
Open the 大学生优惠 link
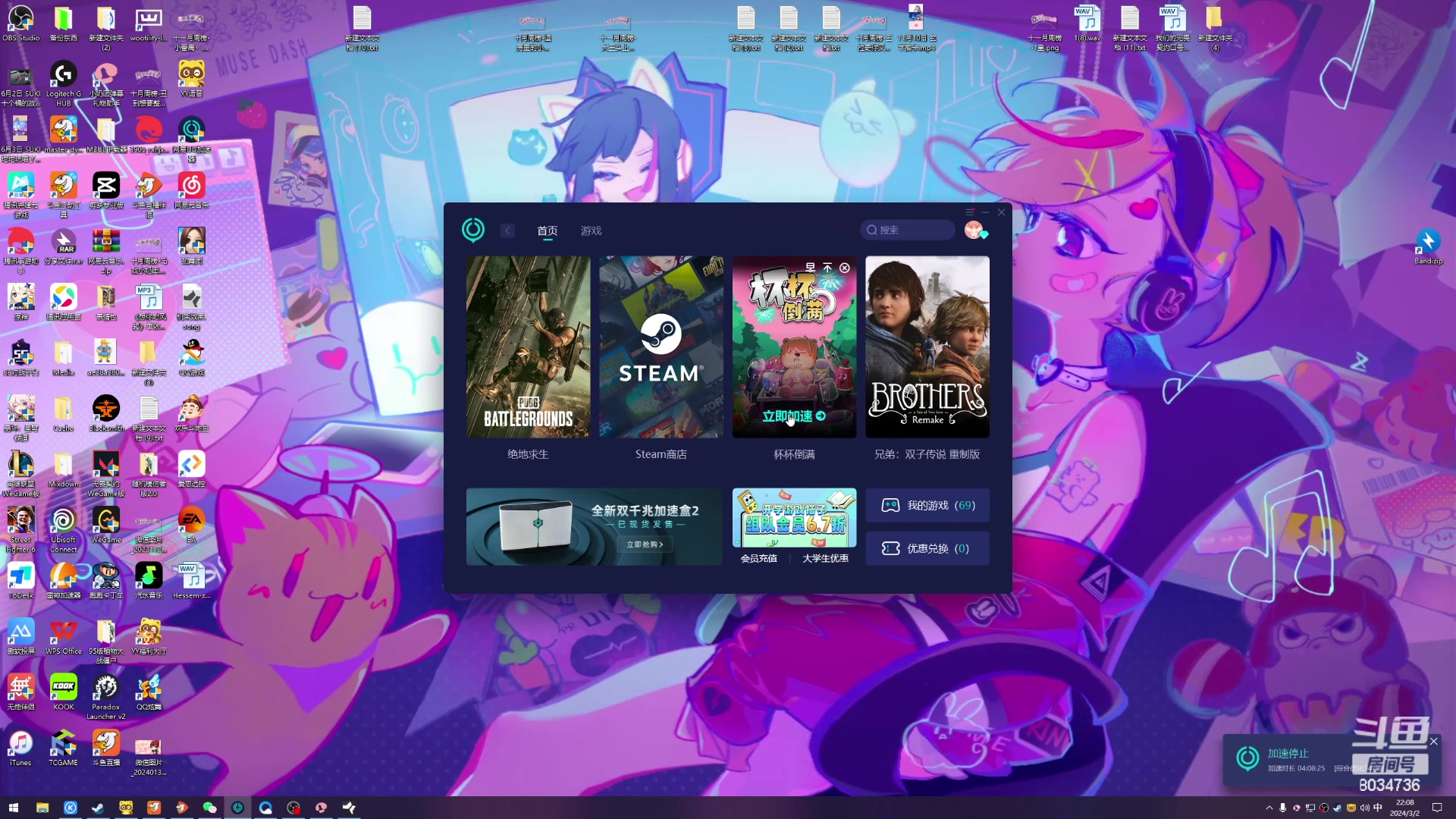(x=825, y=558)
